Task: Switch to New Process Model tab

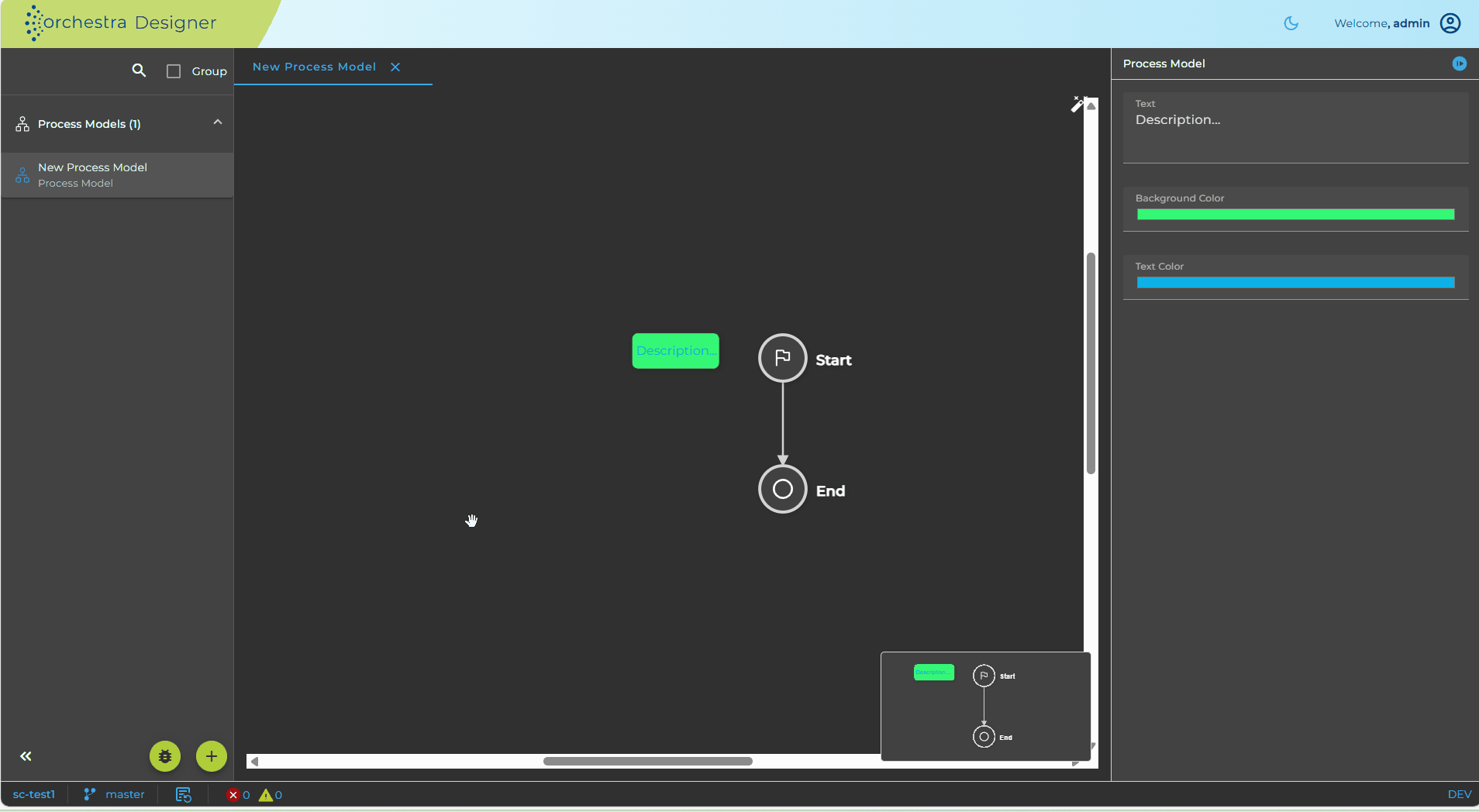Action: click(x=314, y=67)
